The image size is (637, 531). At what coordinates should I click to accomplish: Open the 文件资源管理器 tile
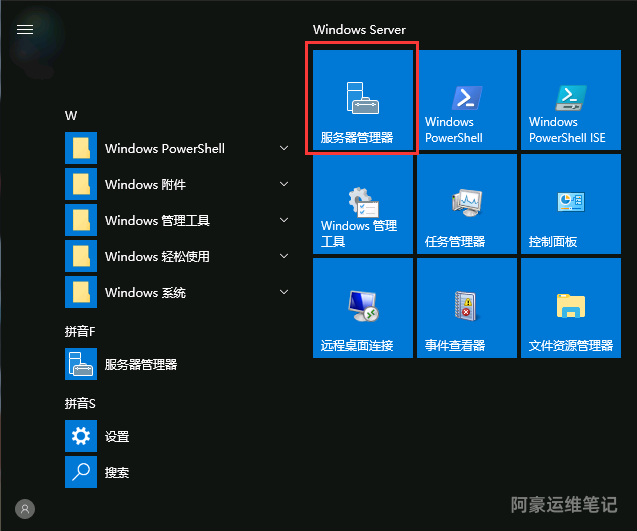tap(570, 308)
